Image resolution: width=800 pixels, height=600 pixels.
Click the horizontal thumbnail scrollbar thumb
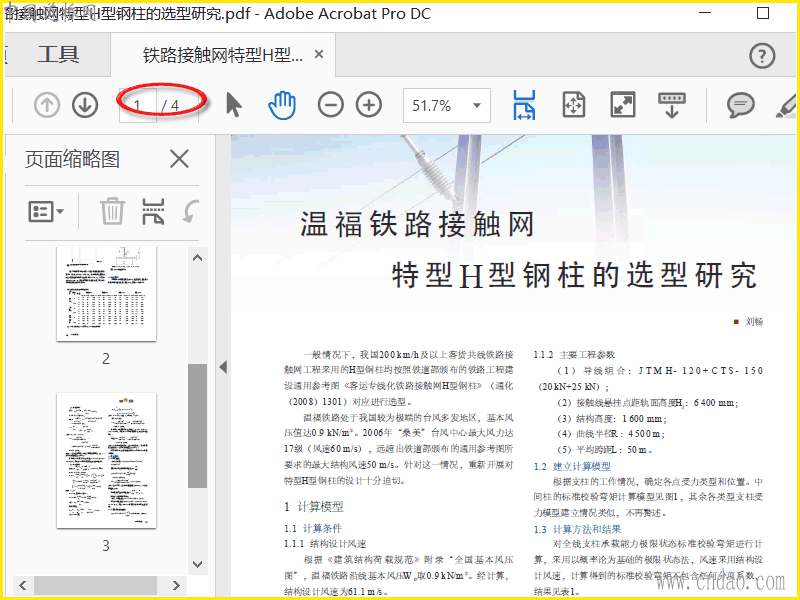coord(95,584)
